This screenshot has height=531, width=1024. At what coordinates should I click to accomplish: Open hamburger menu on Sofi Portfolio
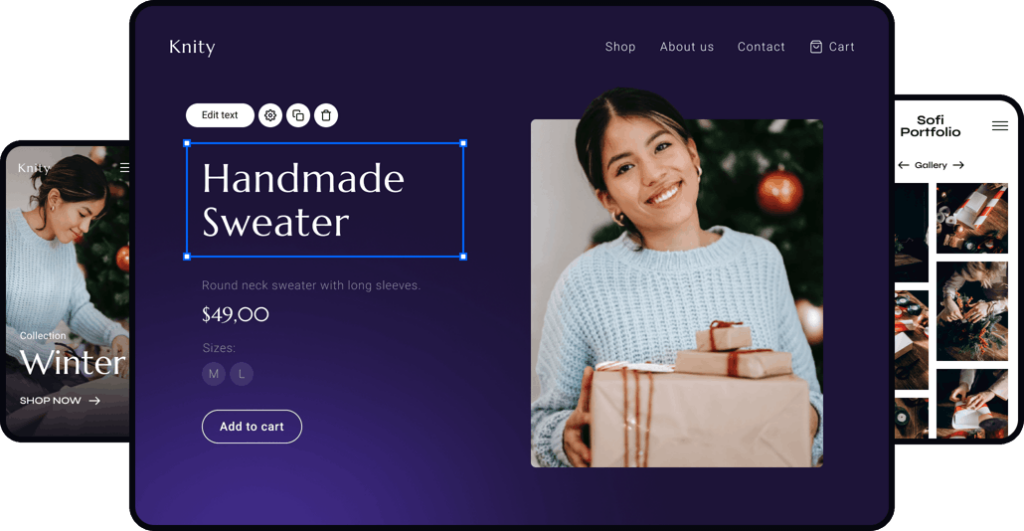[x=999, y=125]
